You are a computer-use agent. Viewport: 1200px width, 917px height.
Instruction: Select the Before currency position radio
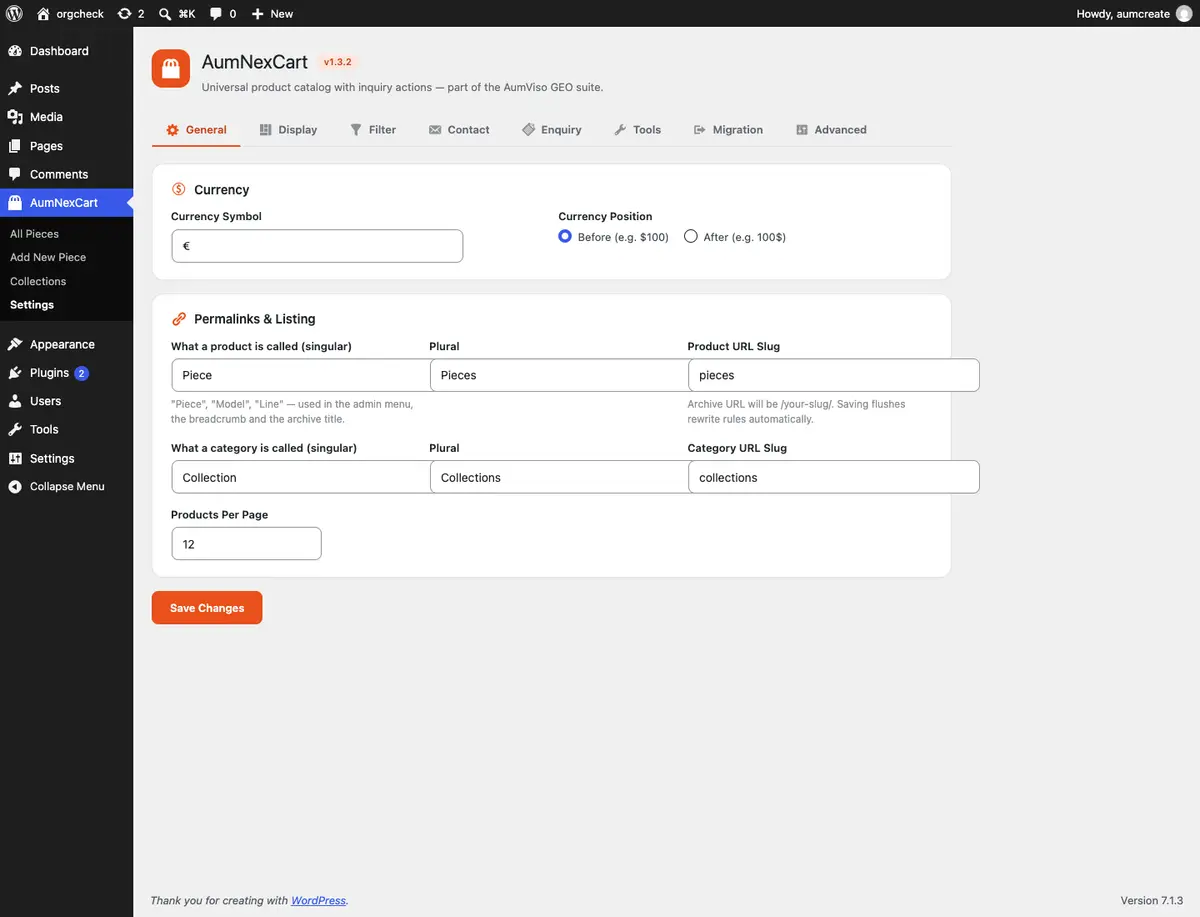coord(565,237)
